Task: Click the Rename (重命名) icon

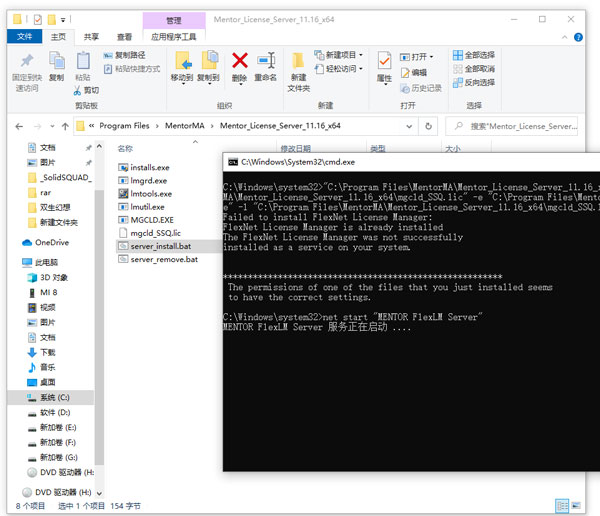Action: click(265, 65)
